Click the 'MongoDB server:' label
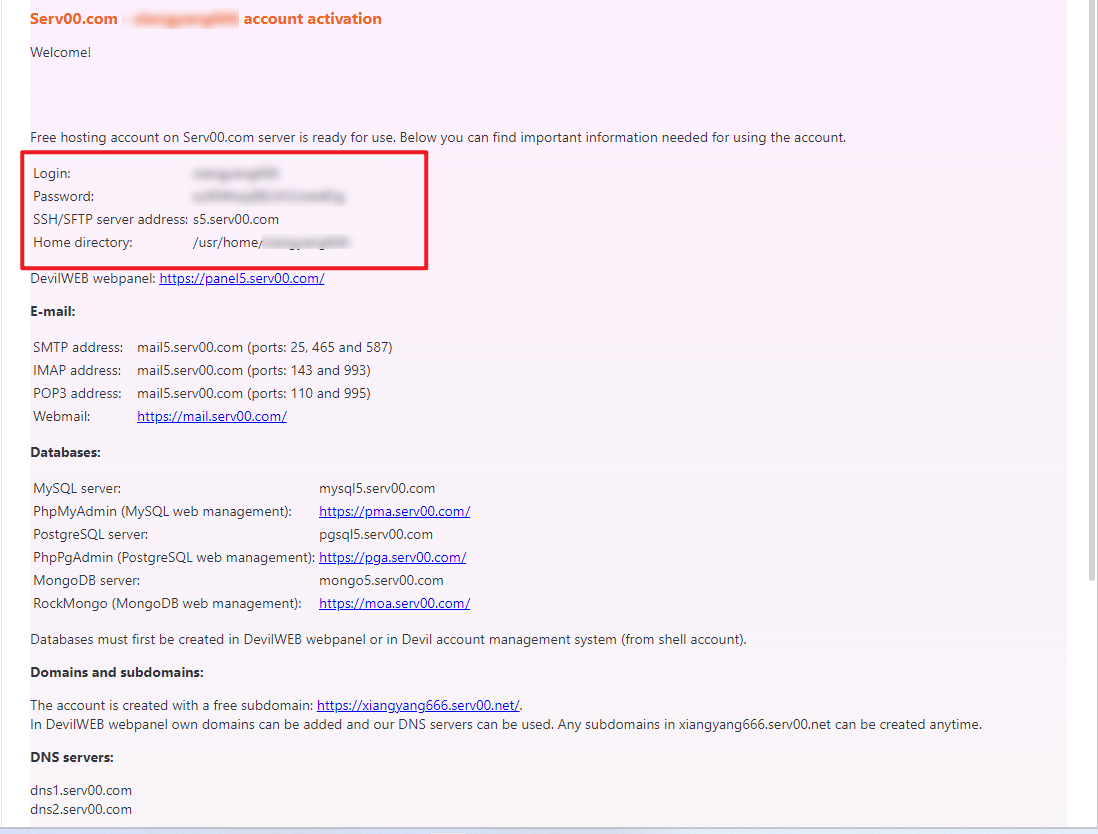The width and height of the screenshot is (1098, 834). (x=86, y=581)
